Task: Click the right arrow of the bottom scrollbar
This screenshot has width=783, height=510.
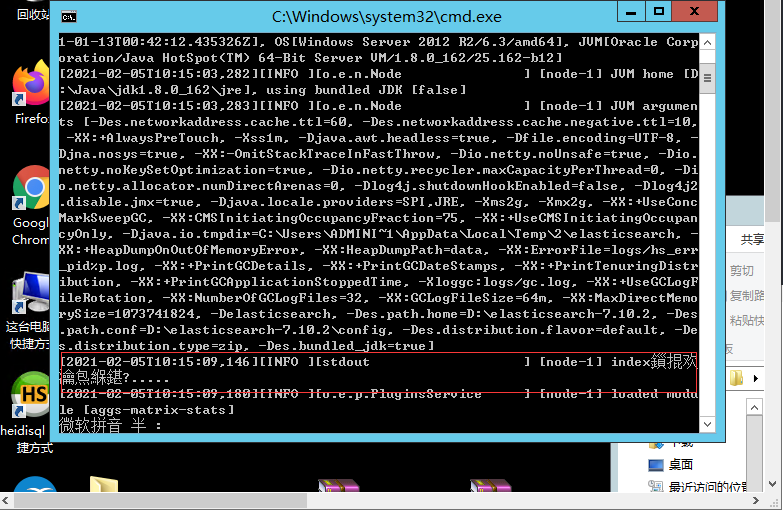Action: pos(756,500)
